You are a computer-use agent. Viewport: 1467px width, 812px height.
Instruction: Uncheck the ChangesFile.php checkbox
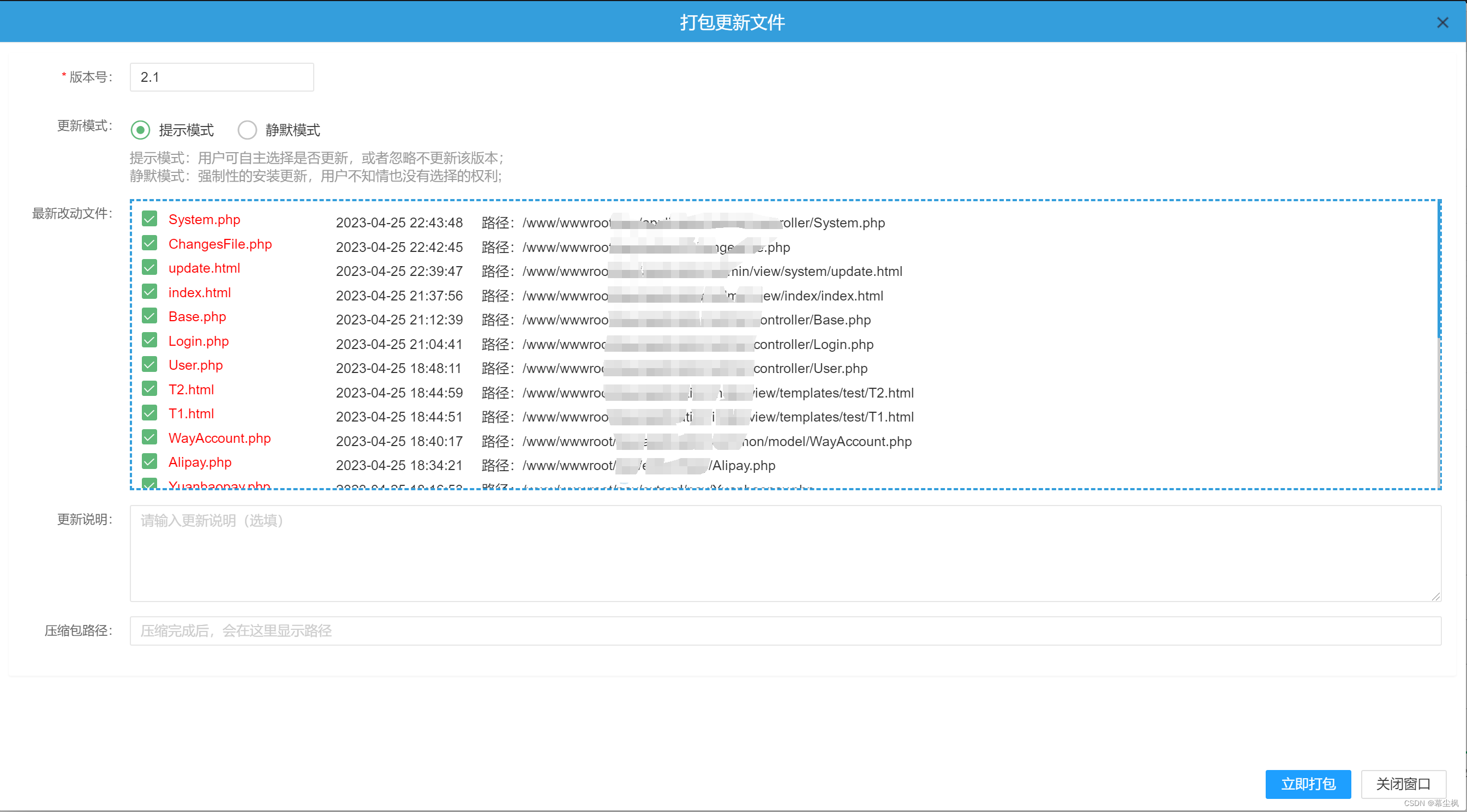click(x=149, y=243)
